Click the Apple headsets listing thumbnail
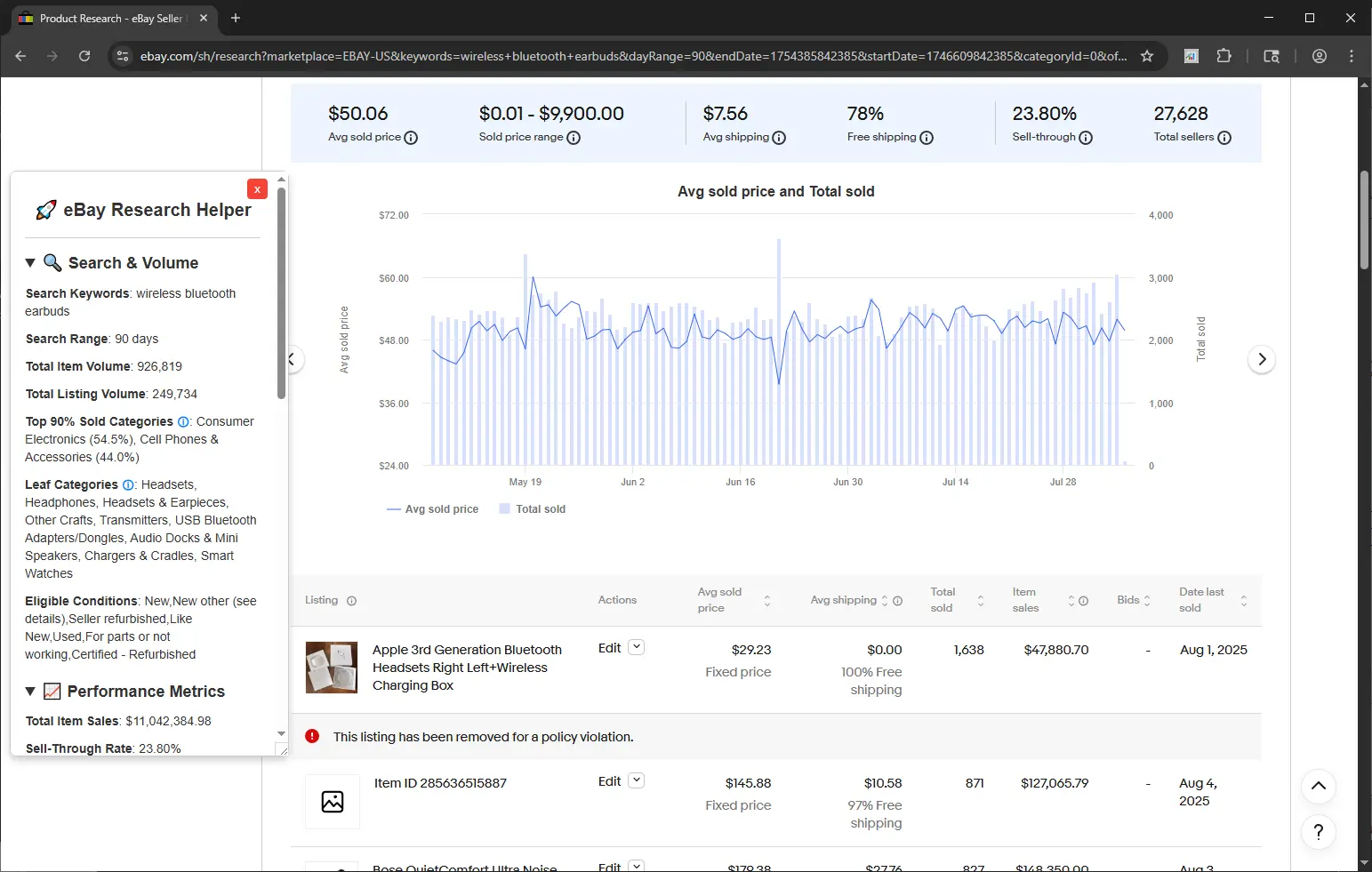Screen dimensions: 1372x872 [x=332, y=668]
